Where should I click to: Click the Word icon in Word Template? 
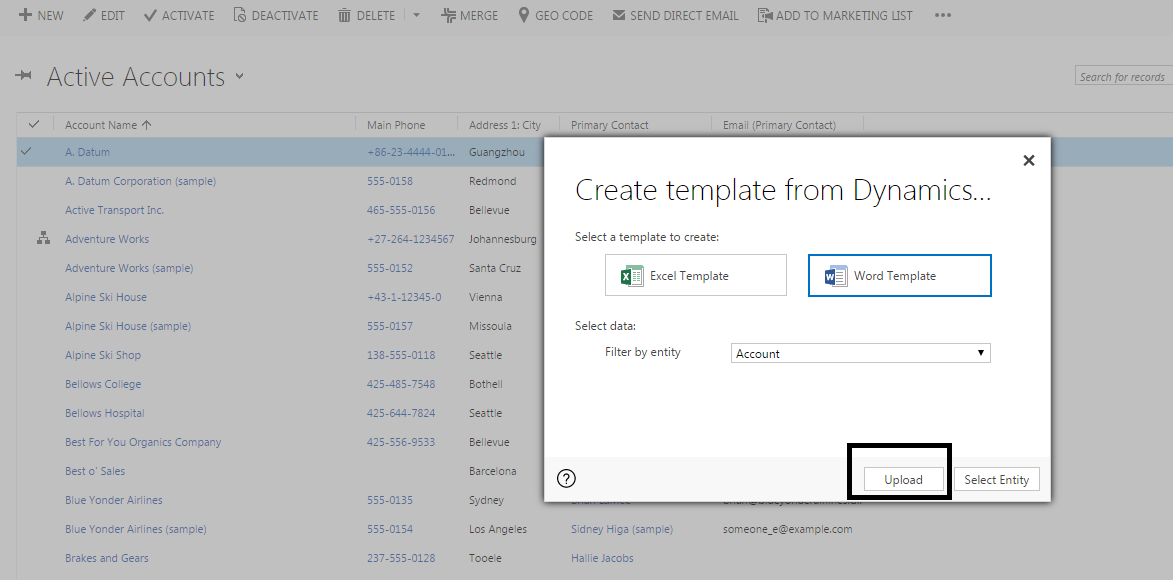pos(836,275)
